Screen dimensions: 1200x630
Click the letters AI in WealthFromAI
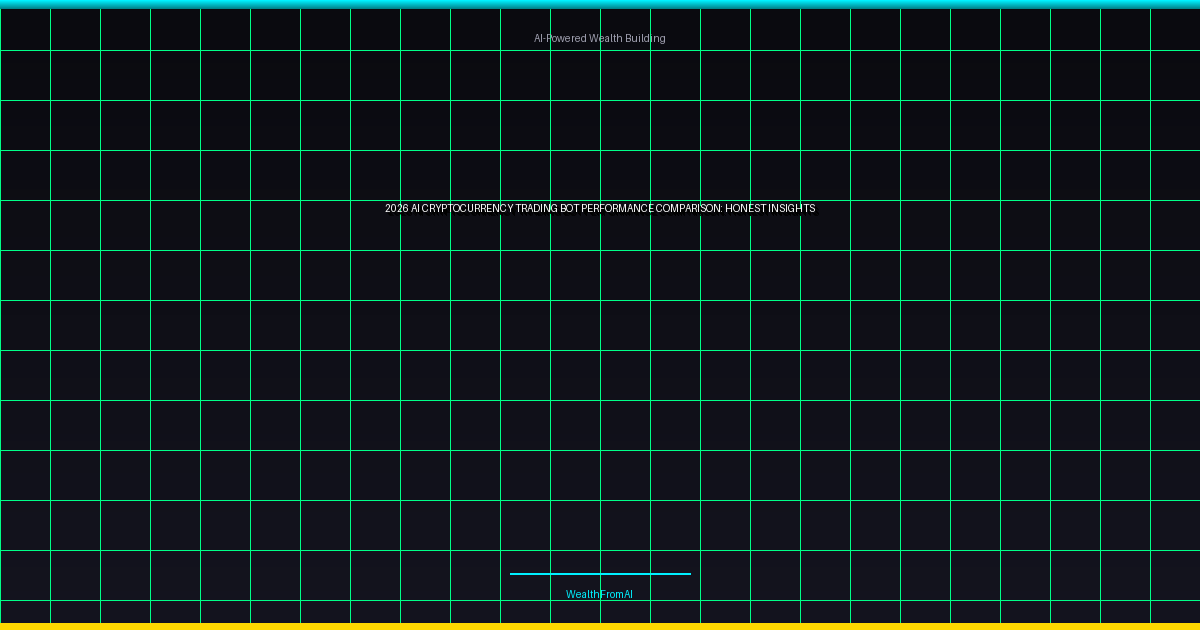(627, 594)
